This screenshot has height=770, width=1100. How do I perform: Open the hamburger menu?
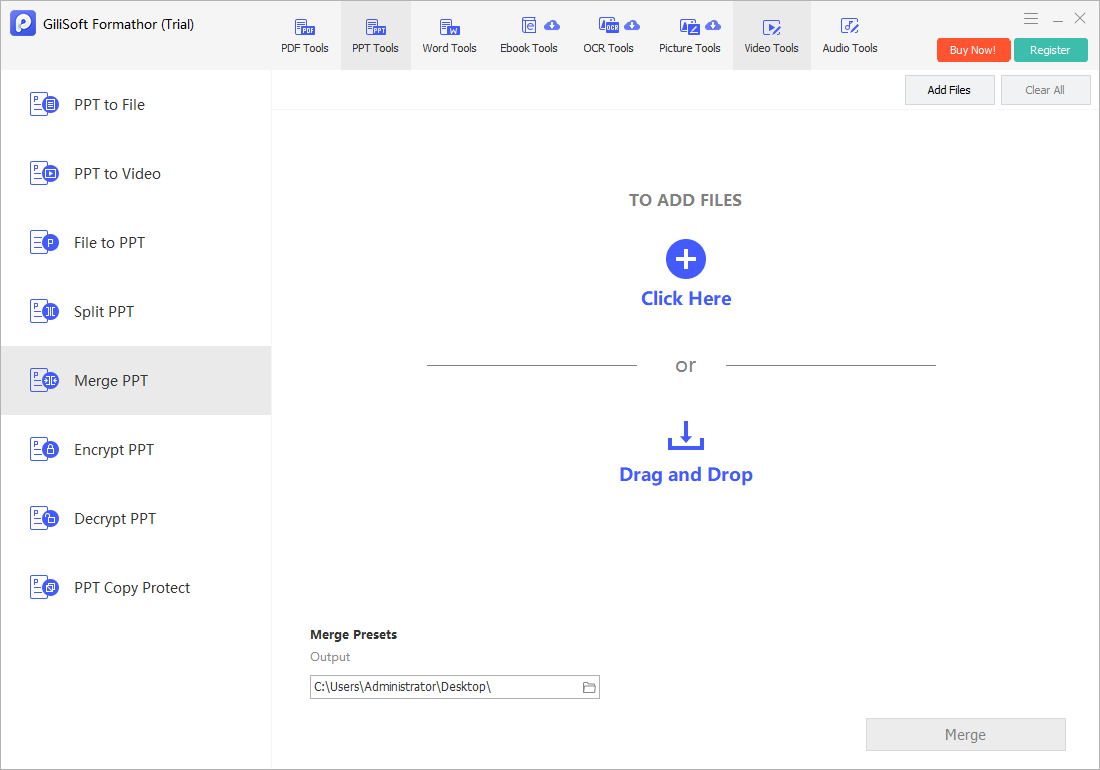(1031, 19)
